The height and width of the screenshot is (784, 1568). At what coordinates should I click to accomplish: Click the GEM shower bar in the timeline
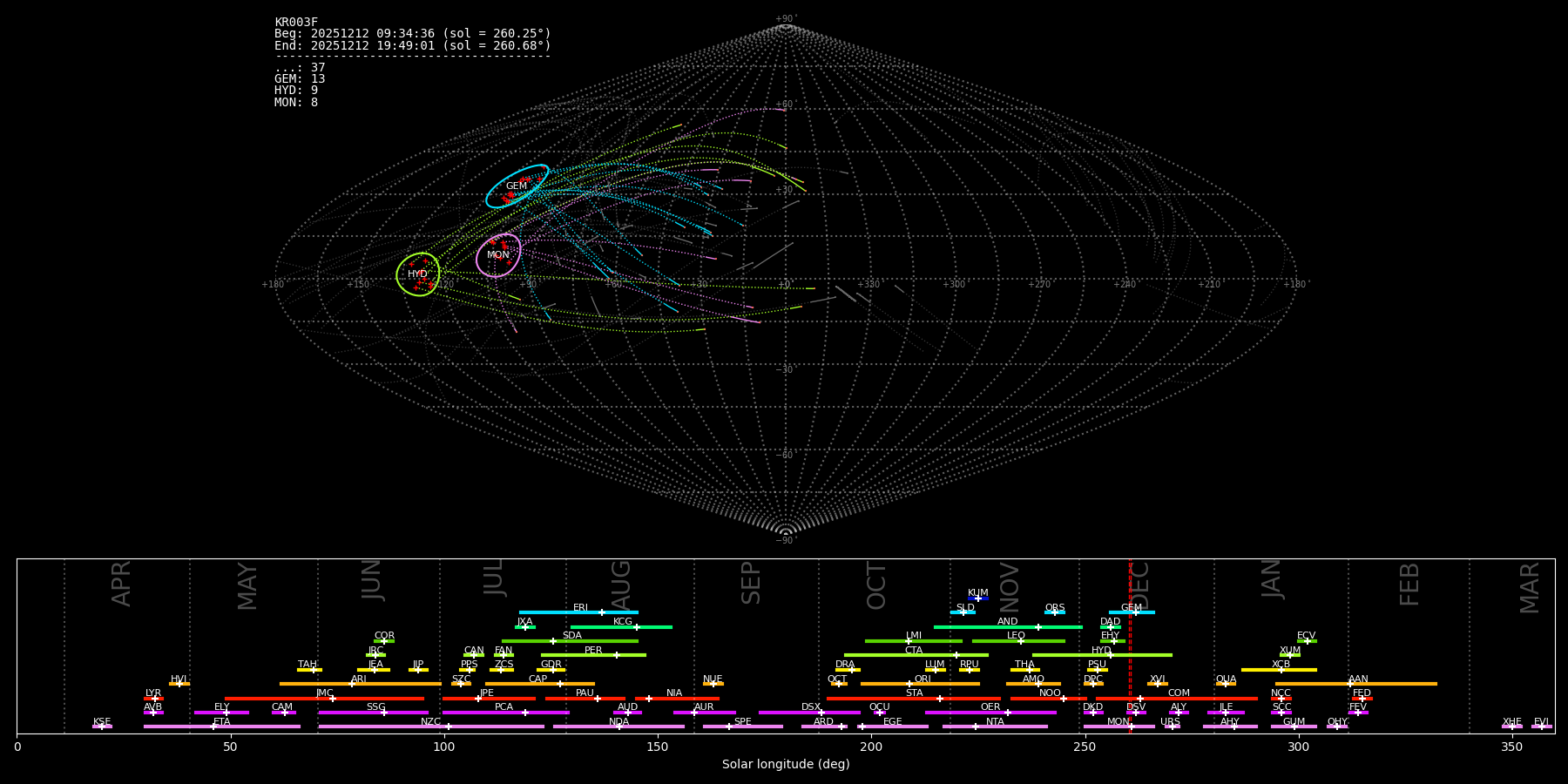click(x=1132, y=612)
